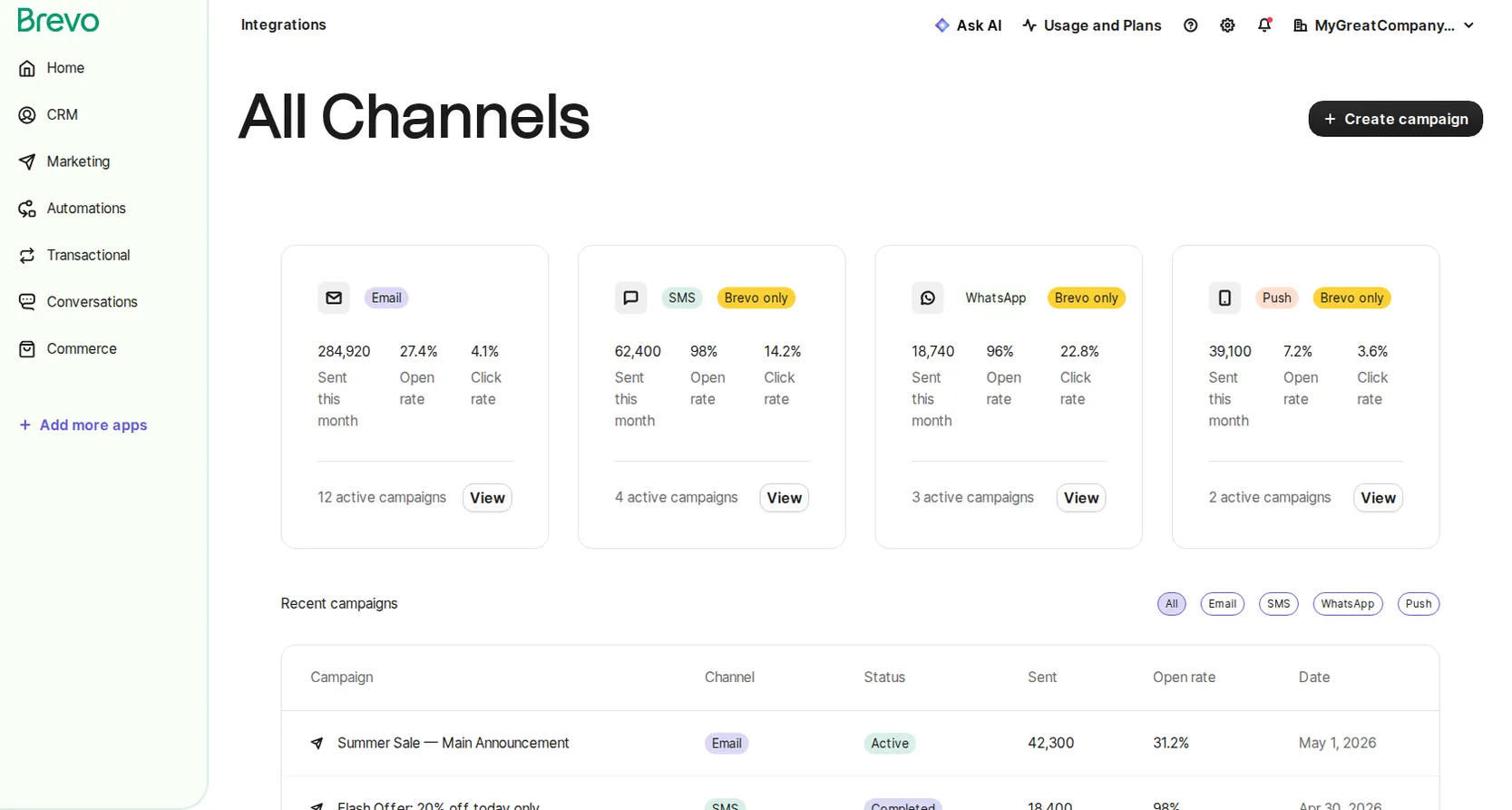Open settings gear icon in header
The image size is (1512, 810).
click(1227, 25)
